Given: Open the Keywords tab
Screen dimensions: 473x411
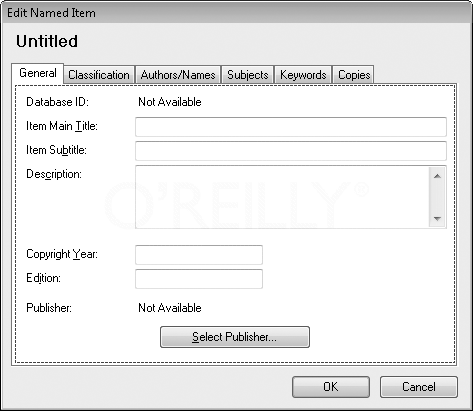Looking at the screenshot, I should 303,75.
